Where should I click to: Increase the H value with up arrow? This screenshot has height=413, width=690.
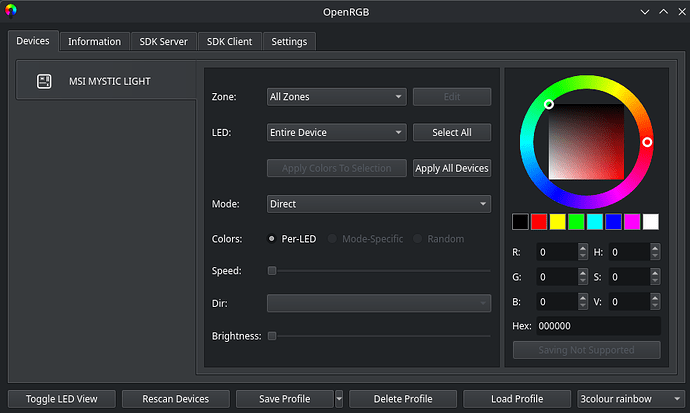pyautogui.click(x=655, y=248)
